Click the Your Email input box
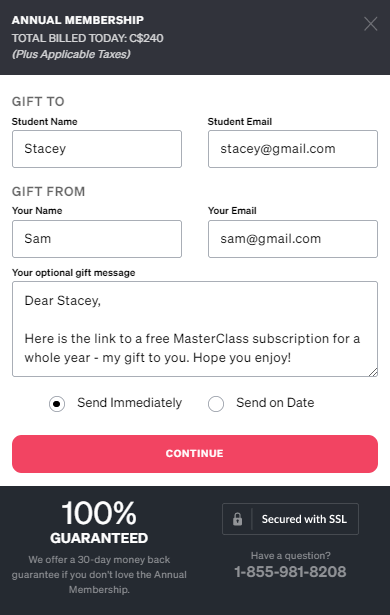390x615 pixels. (x=293, y=239)
